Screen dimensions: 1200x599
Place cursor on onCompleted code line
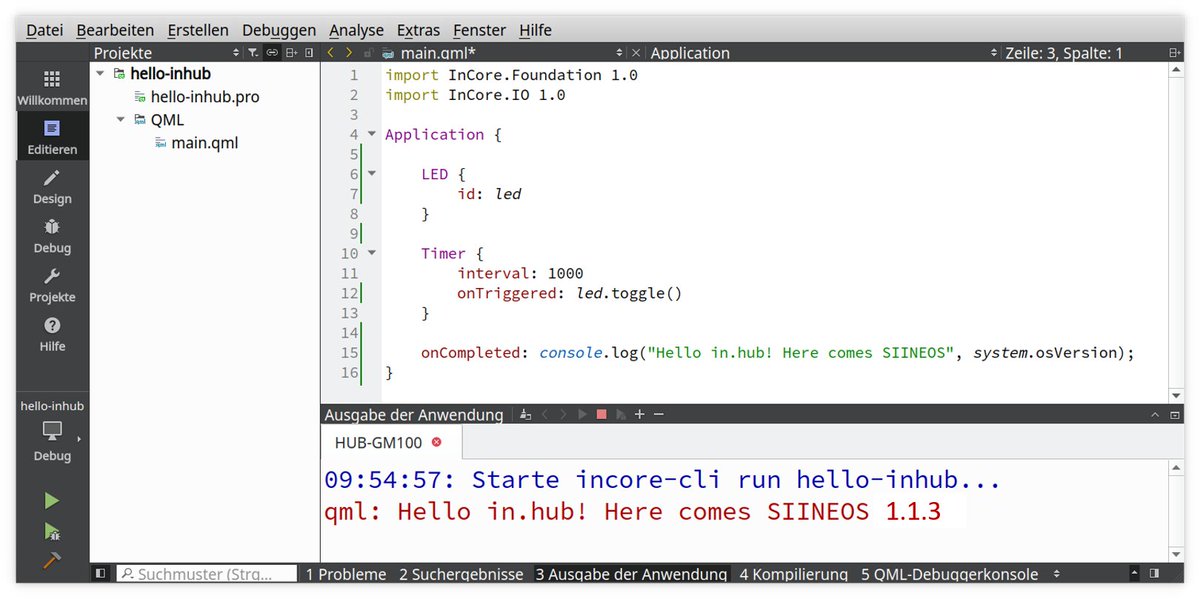pos(778,353)
